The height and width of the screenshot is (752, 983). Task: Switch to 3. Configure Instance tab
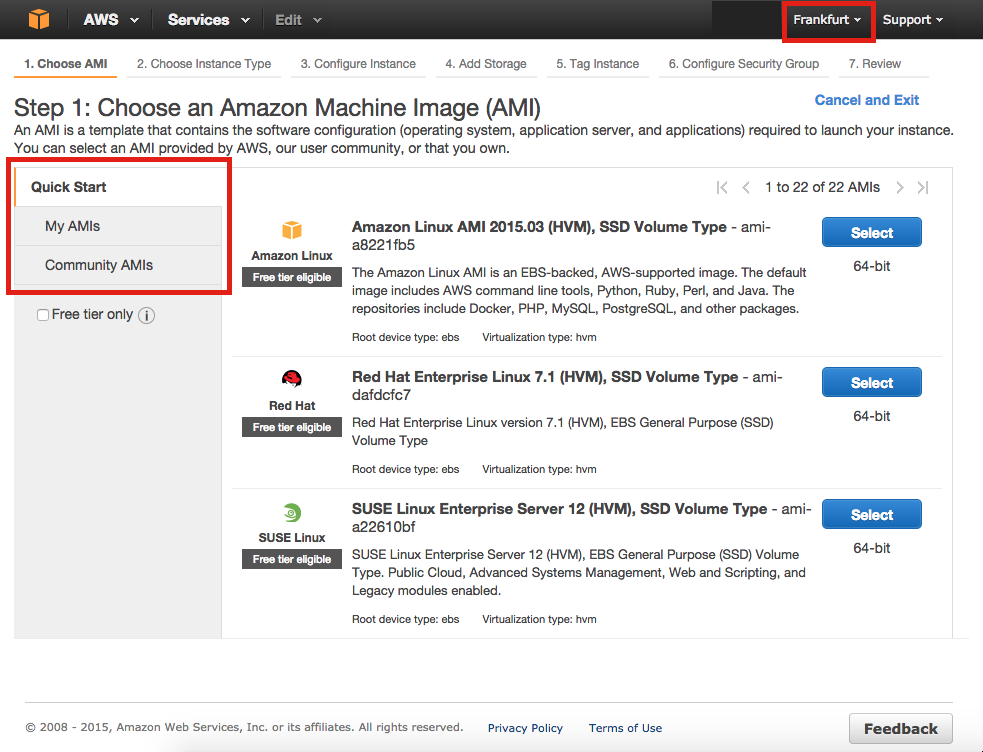pyautogui.click(x=358, y=64)
